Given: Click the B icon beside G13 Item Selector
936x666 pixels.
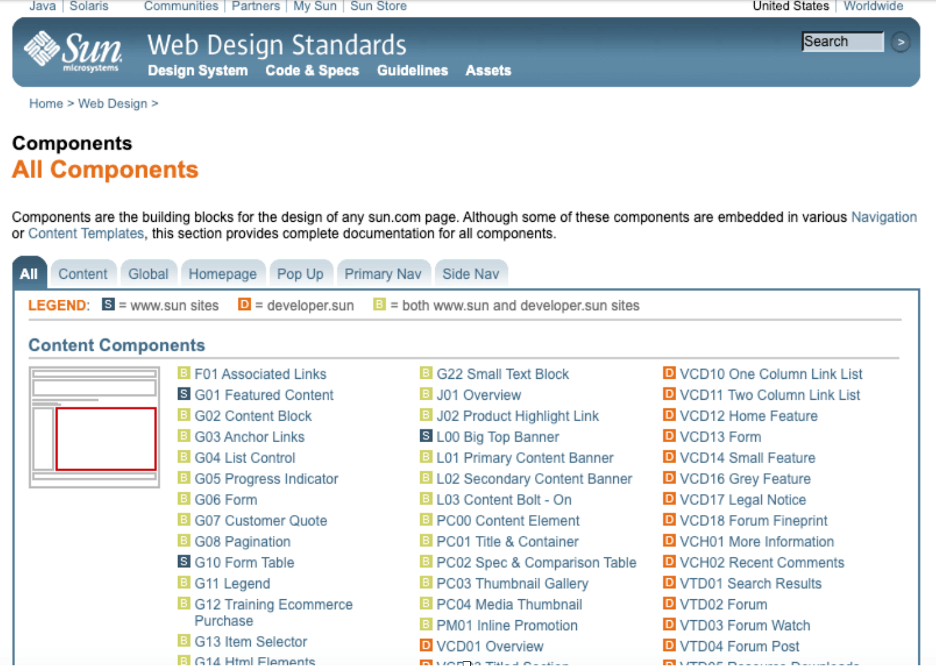Looking at the screenshot, I should point(184,640).
